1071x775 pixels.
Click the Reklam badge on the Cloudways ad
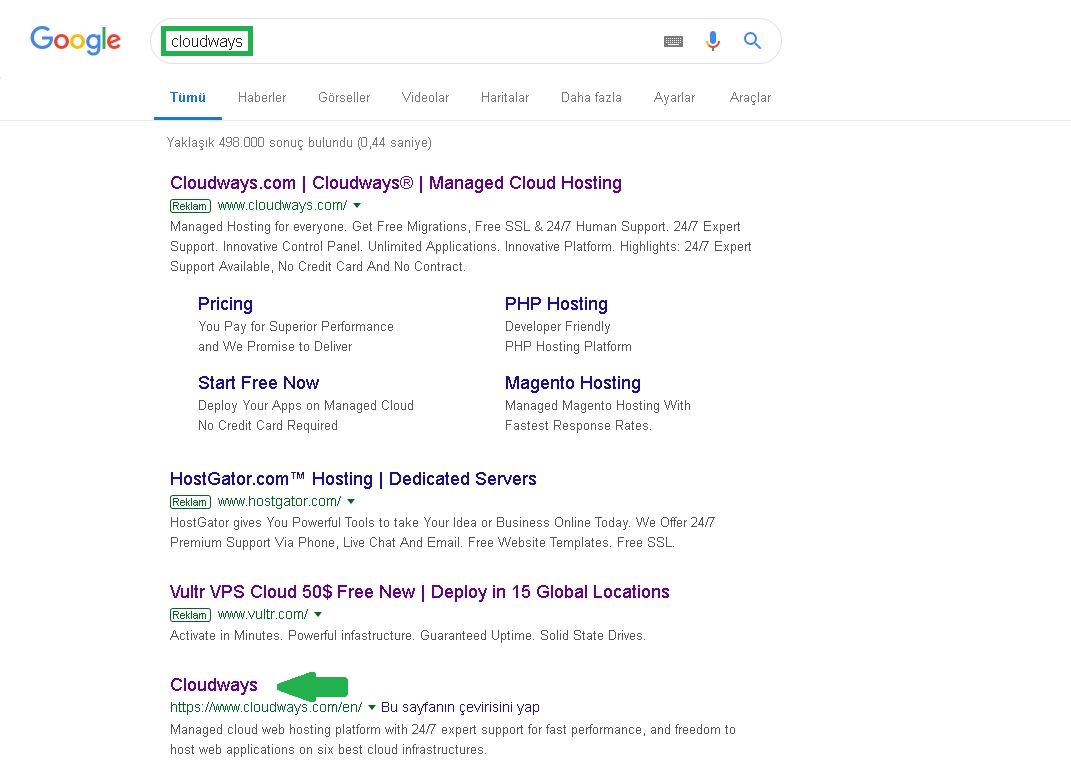pyautogui.click(x=190, y=206)
